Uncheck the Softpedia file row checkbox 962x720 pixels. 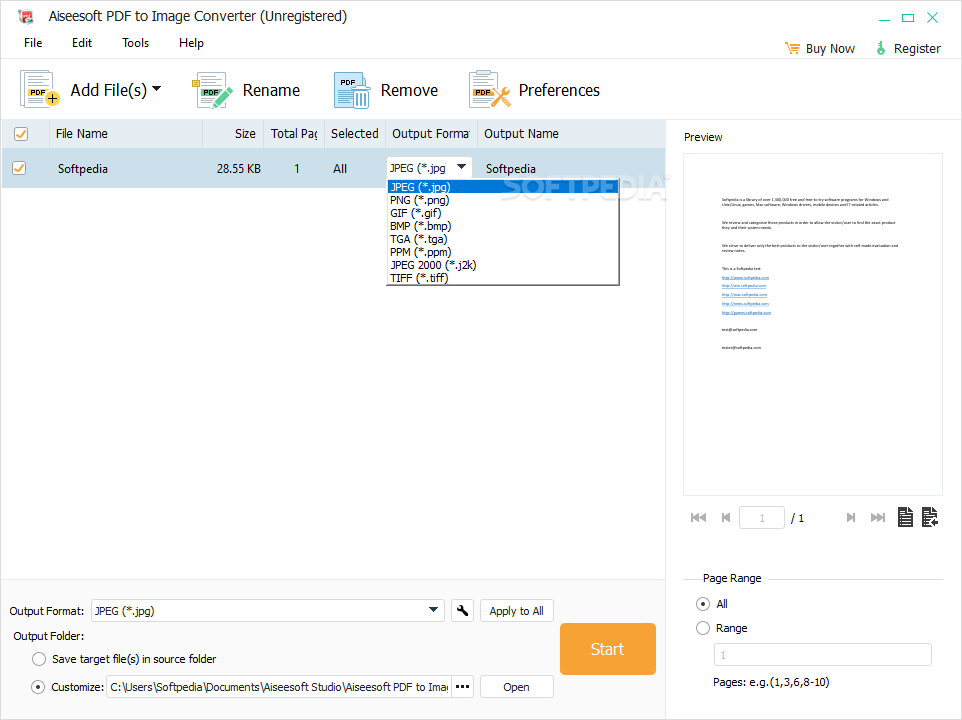pos(19,168)
